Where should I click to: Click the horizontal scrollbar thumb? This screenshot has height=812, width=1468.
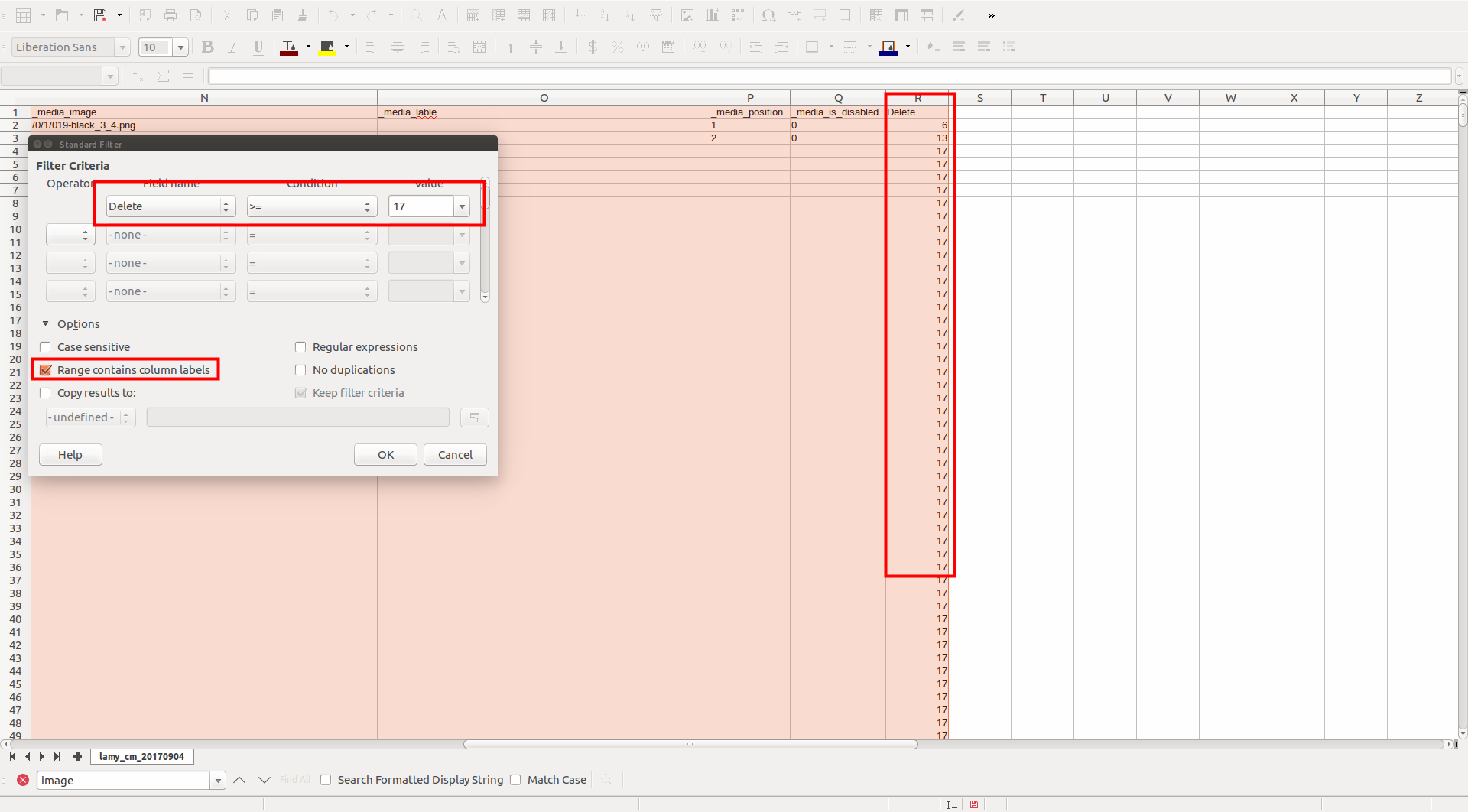tap(690, 744)
